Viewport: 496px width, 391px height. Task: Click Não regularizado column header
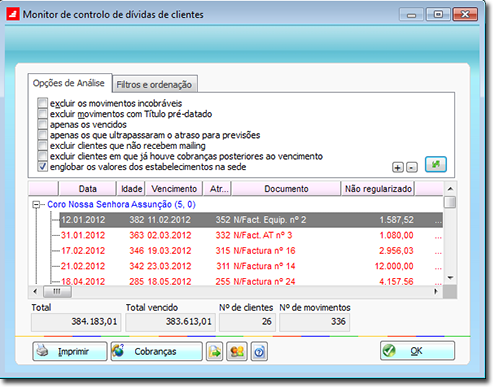tap(378, 189)
